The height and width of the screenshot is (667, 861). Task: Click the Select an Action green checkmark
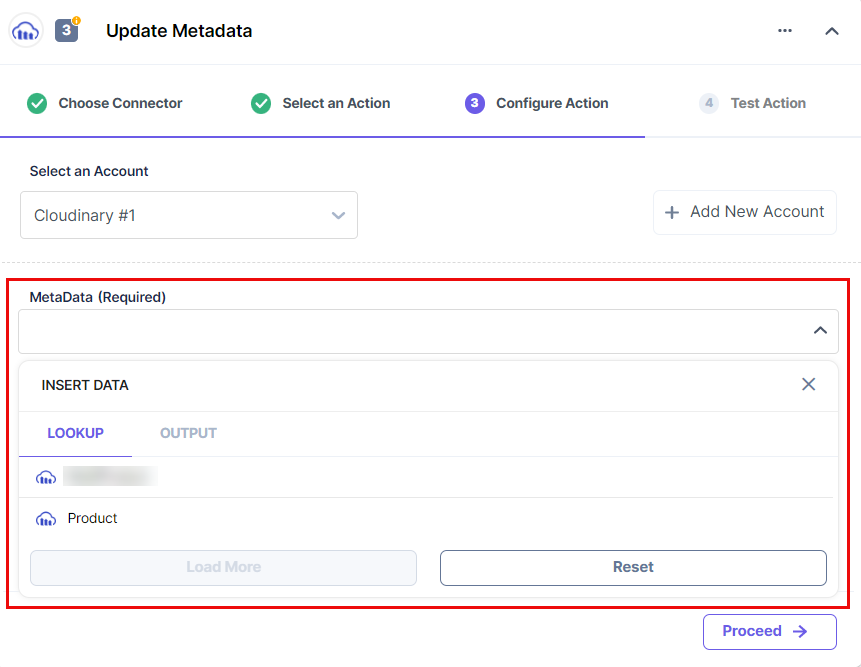click(261, 103)
